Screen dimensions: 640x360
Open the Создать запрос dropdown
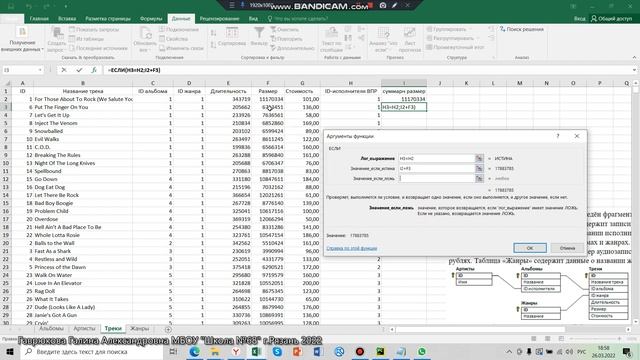point(57,40)
